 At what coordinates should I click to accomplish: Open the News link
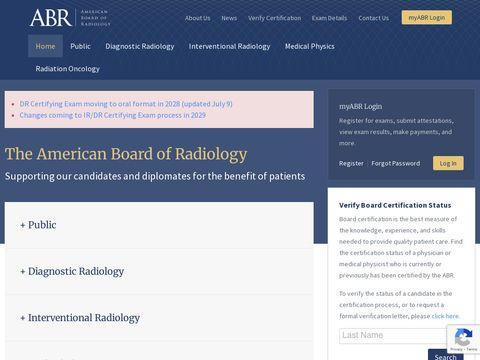(x=229, y=18)
